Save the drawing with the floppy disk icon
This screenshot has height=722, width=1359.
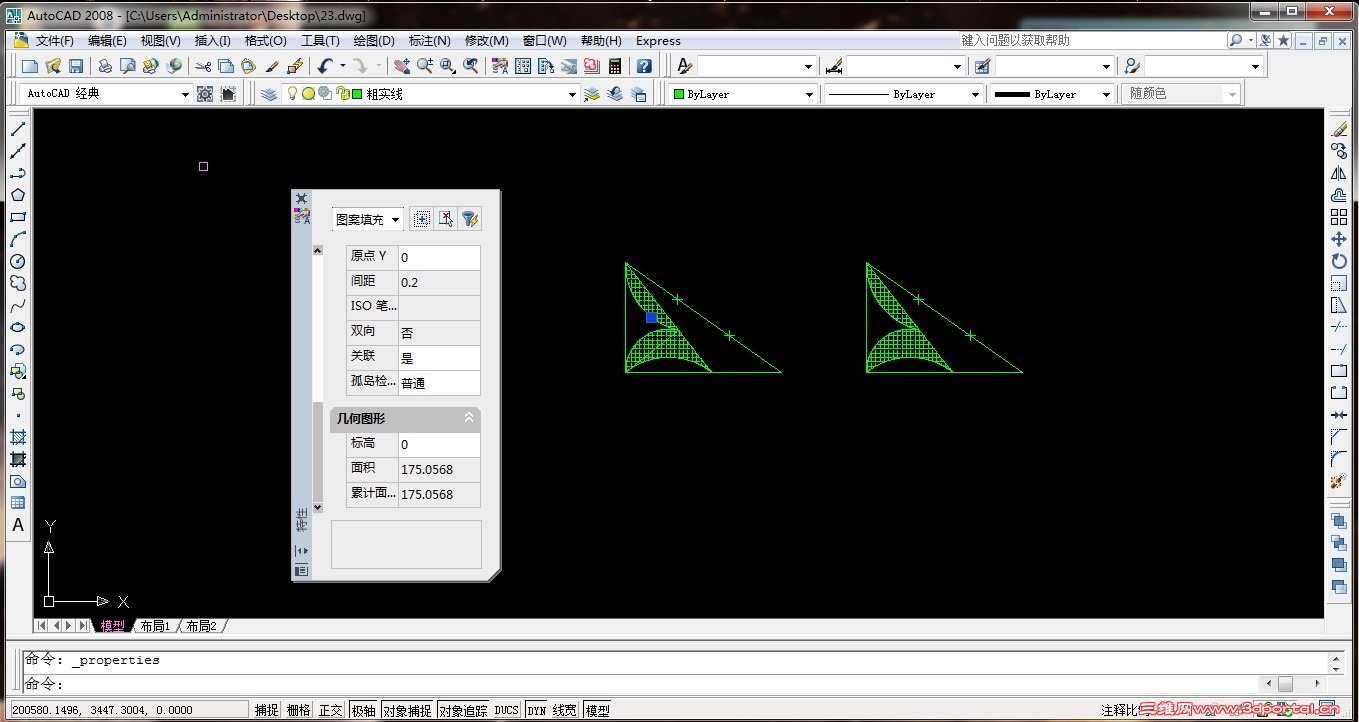pos(76,66)
